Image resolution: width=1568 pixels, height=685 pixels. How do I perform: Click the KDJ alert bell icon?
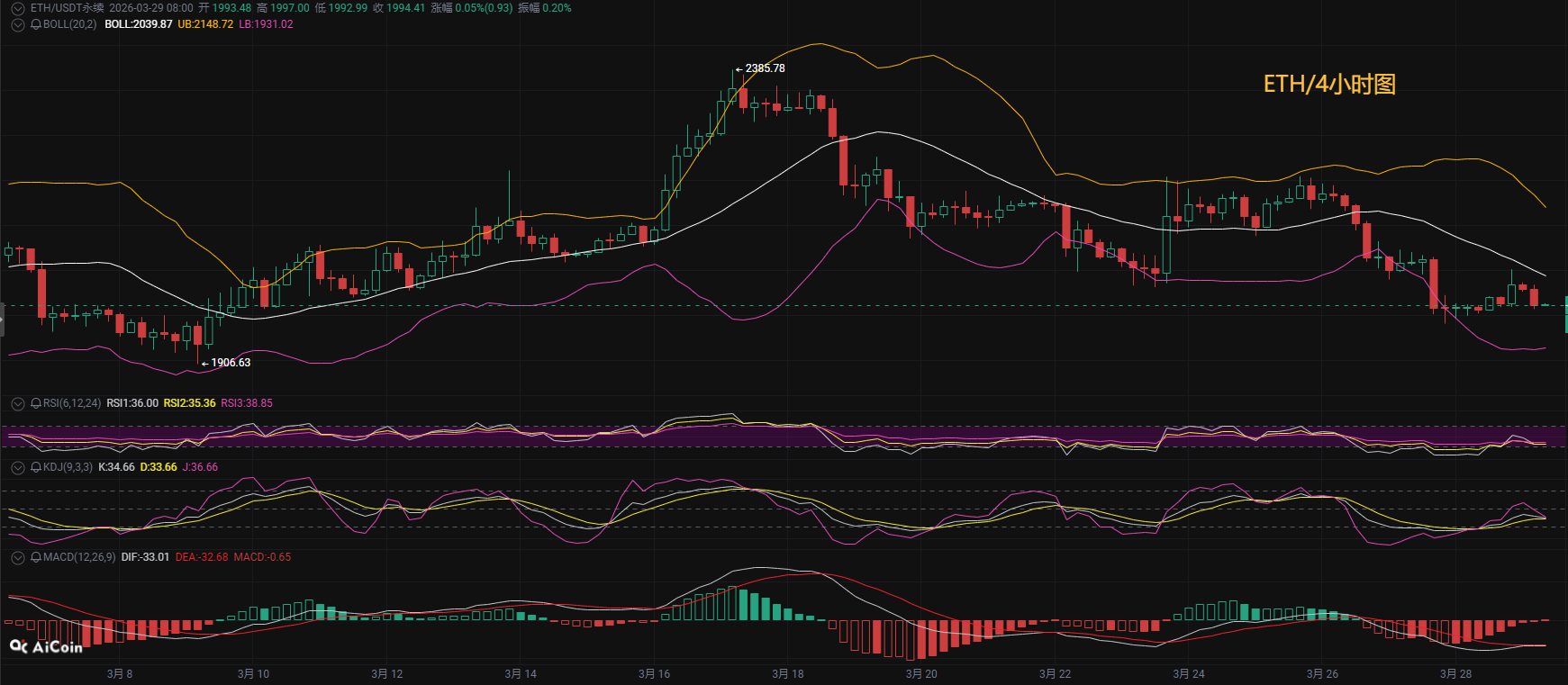(x=36, y=467)
